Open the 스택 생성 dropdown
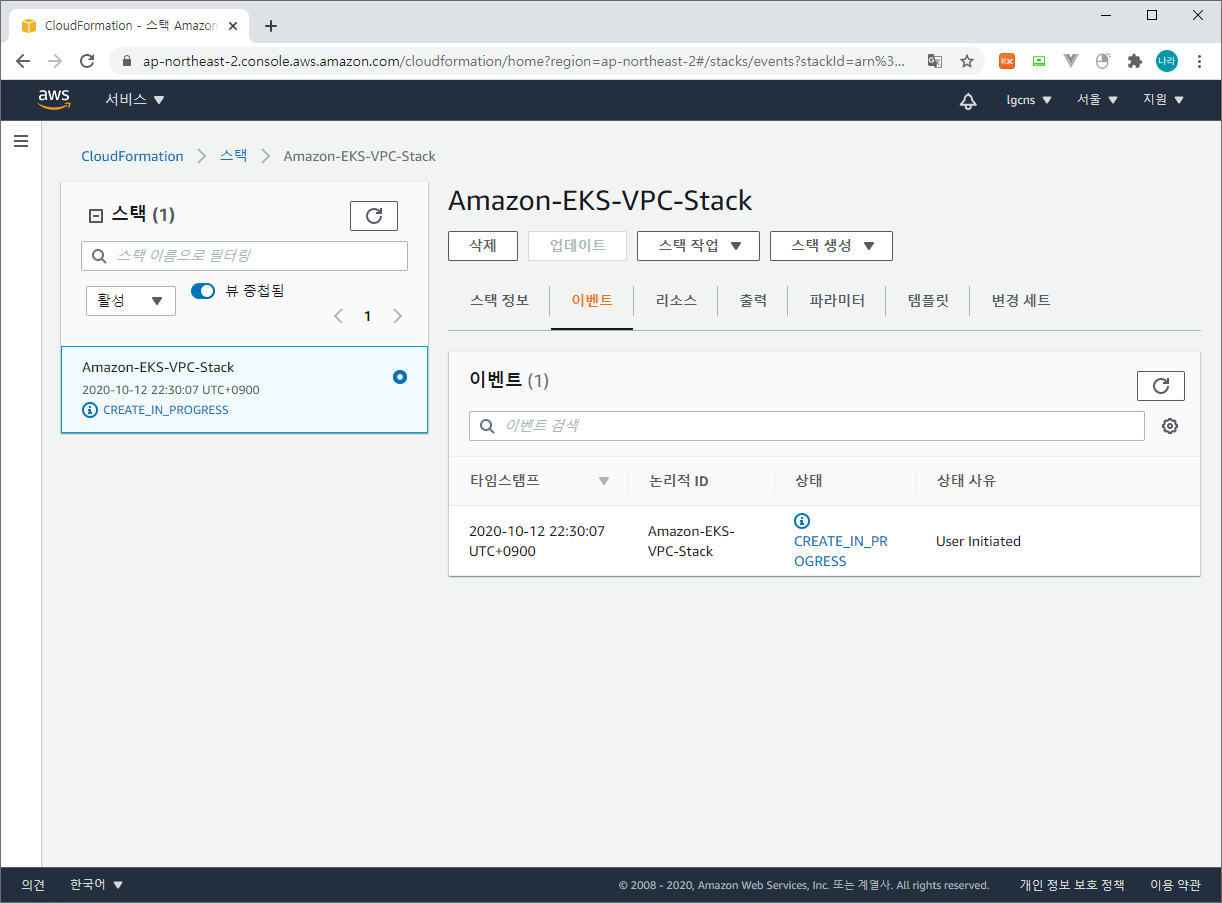 831,246
